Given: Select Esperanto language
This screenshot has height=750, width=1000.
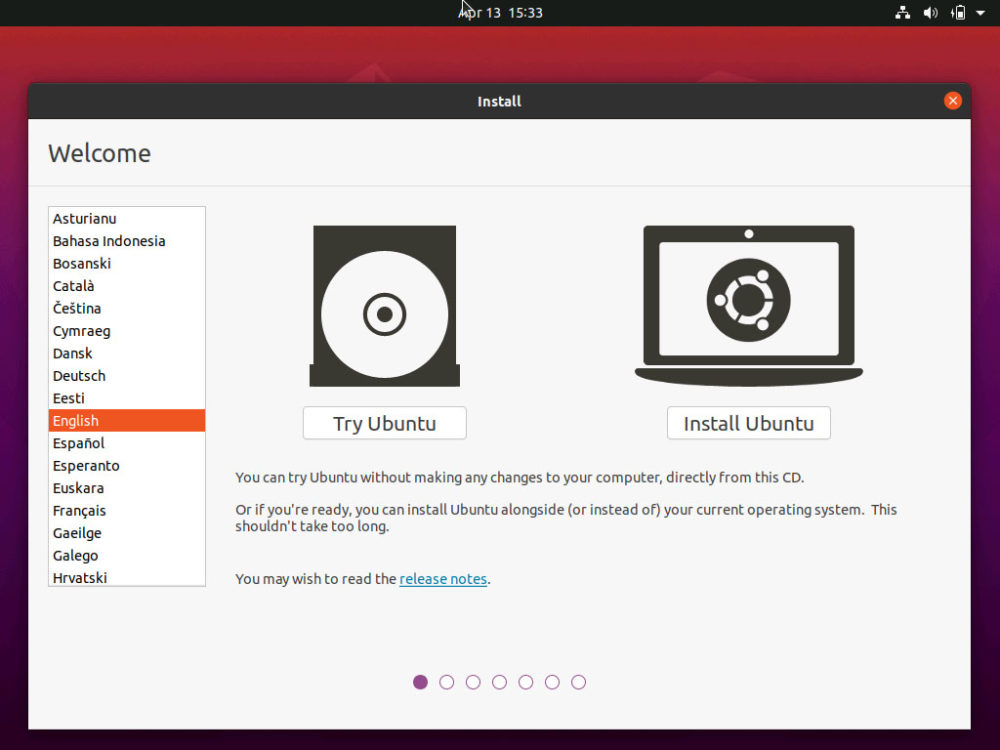Looking at the screenshot, I should pyautogui.click(x=127, y=466).
